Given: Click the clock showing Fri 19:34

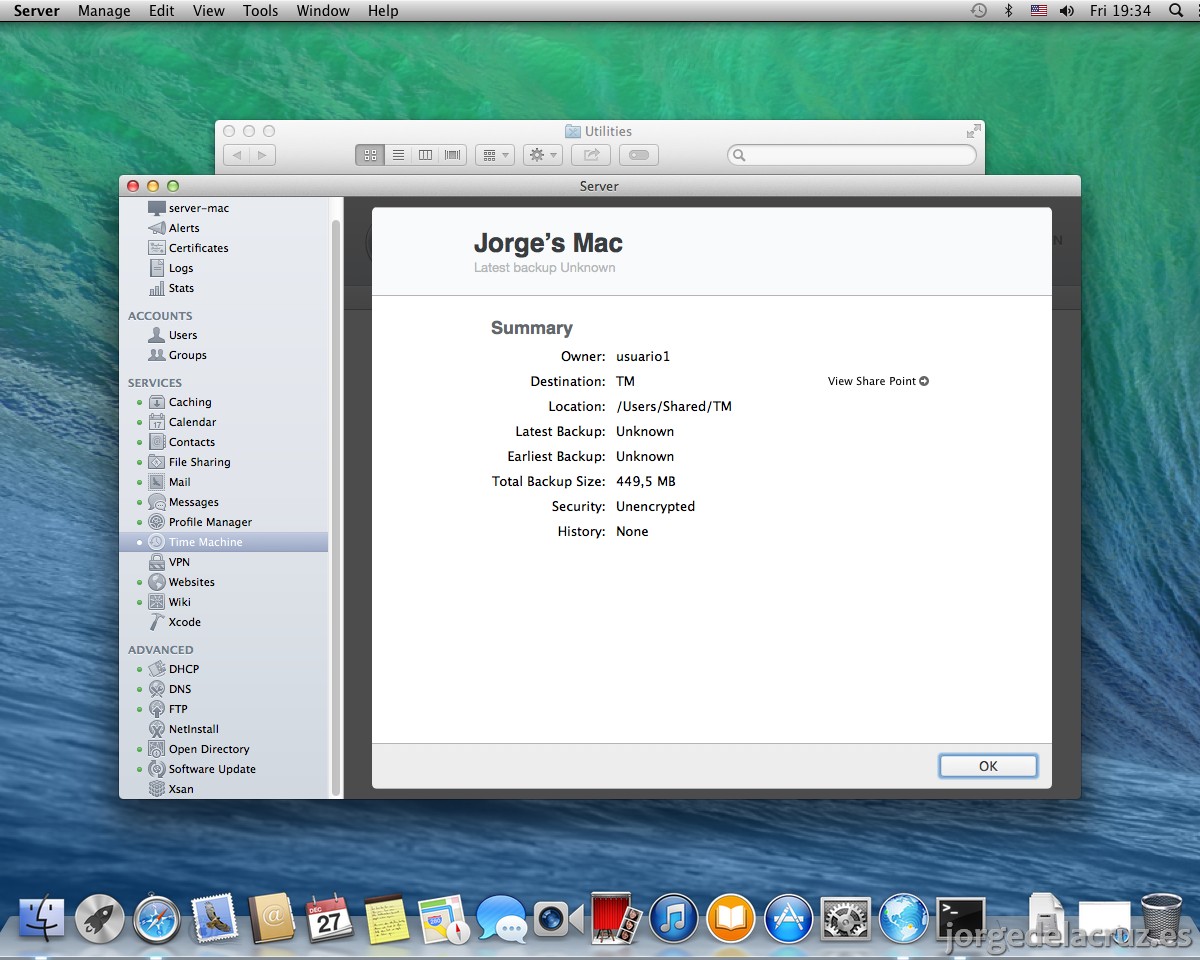Looking at the screenshot, I should 1120,11.
